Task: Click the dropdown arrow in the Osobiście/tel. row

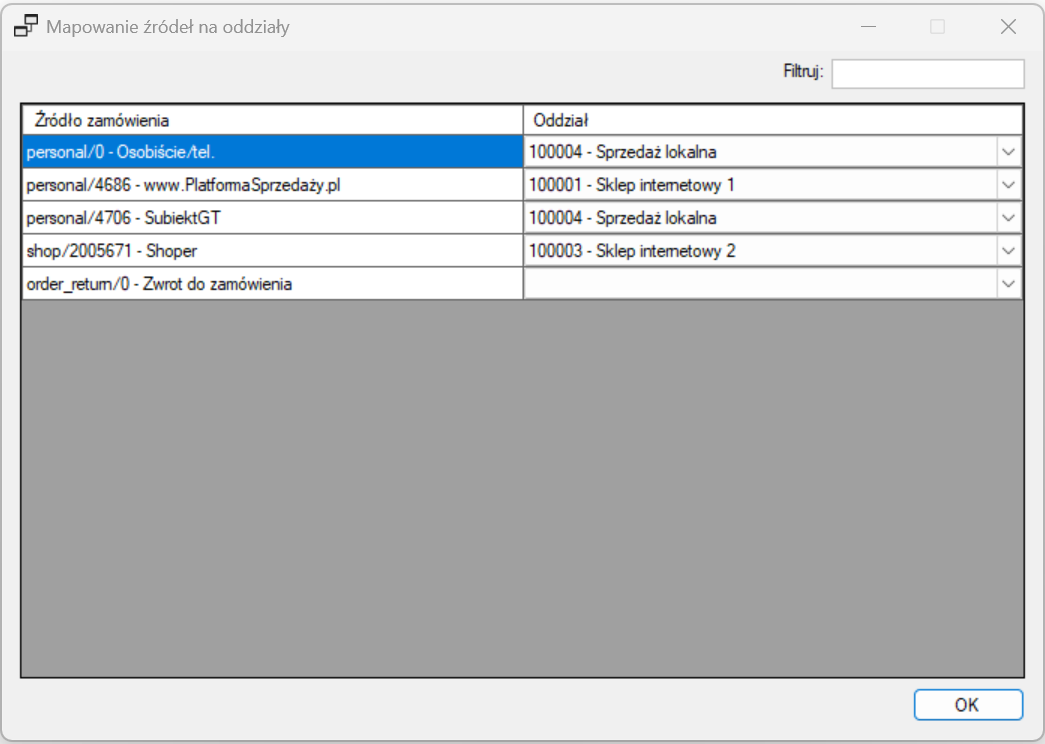Action: [x=1008, y=152]
